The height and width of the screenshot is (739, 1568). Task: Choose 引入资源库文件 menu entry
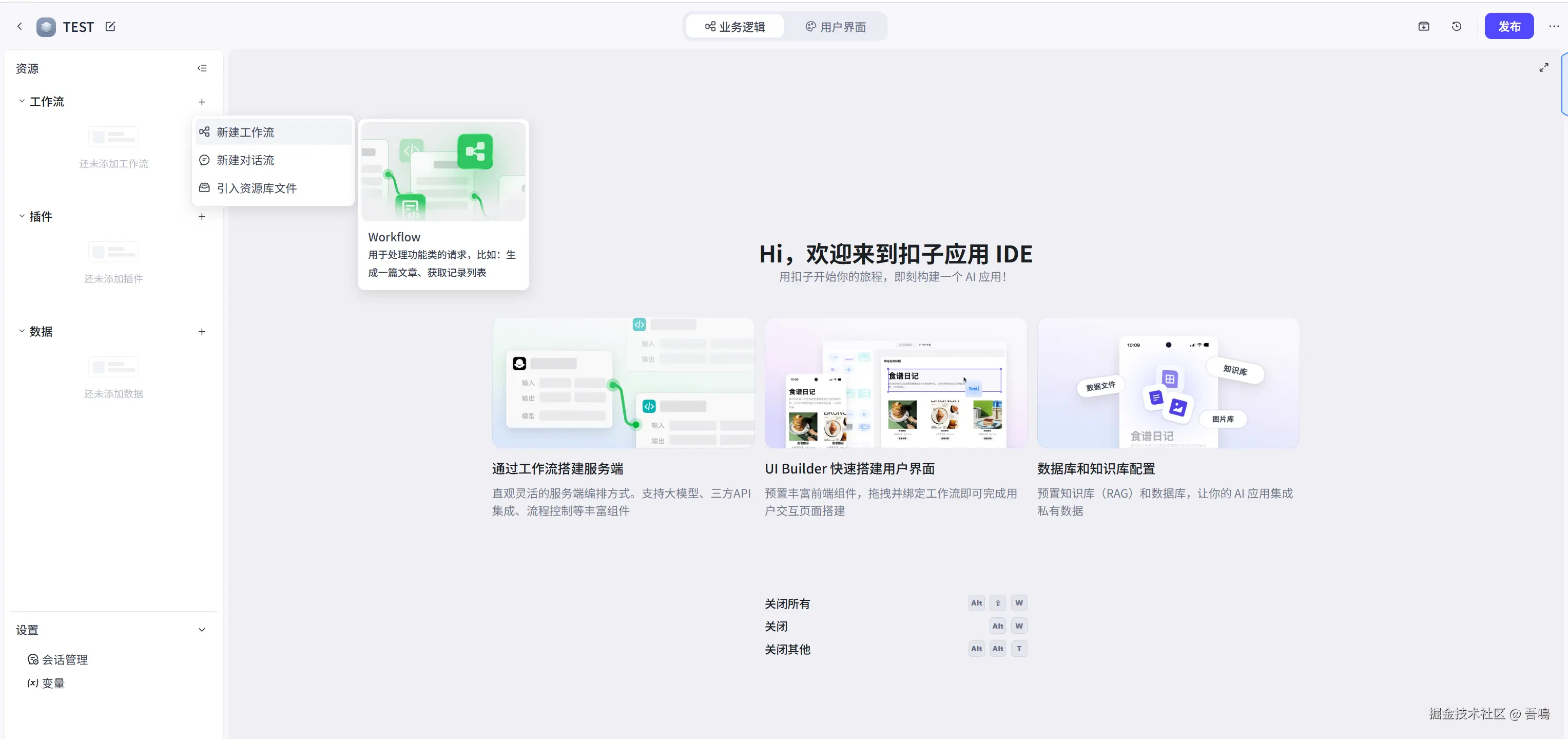[x=256, y=188]
